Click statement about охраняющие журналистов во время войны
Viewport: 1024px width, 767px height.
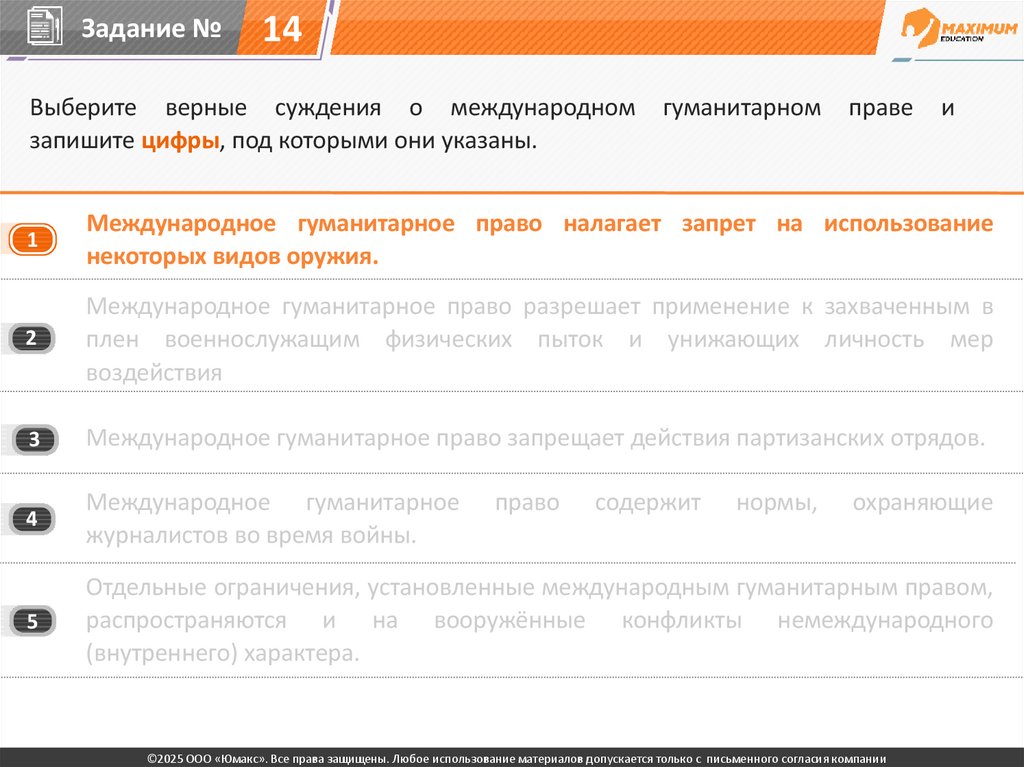coord(539,519)
